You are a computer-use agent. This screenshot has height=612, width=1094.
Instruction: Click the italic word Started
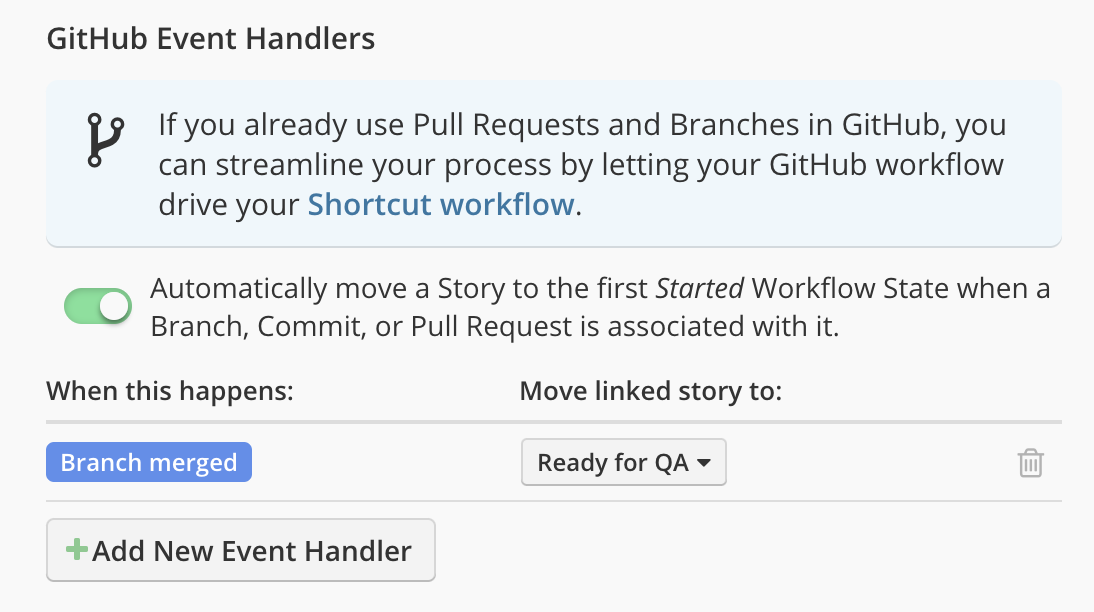(x=699, y=289)
